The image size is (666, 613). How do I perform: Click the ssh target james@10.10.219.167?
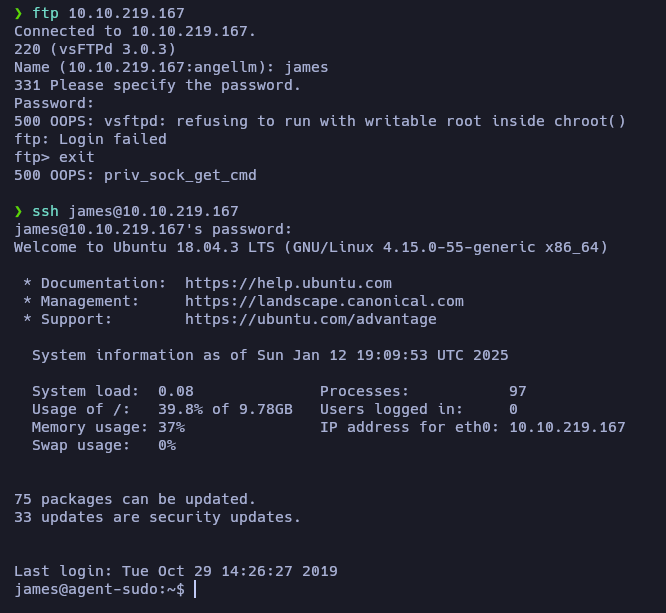[x=153, y=211]
